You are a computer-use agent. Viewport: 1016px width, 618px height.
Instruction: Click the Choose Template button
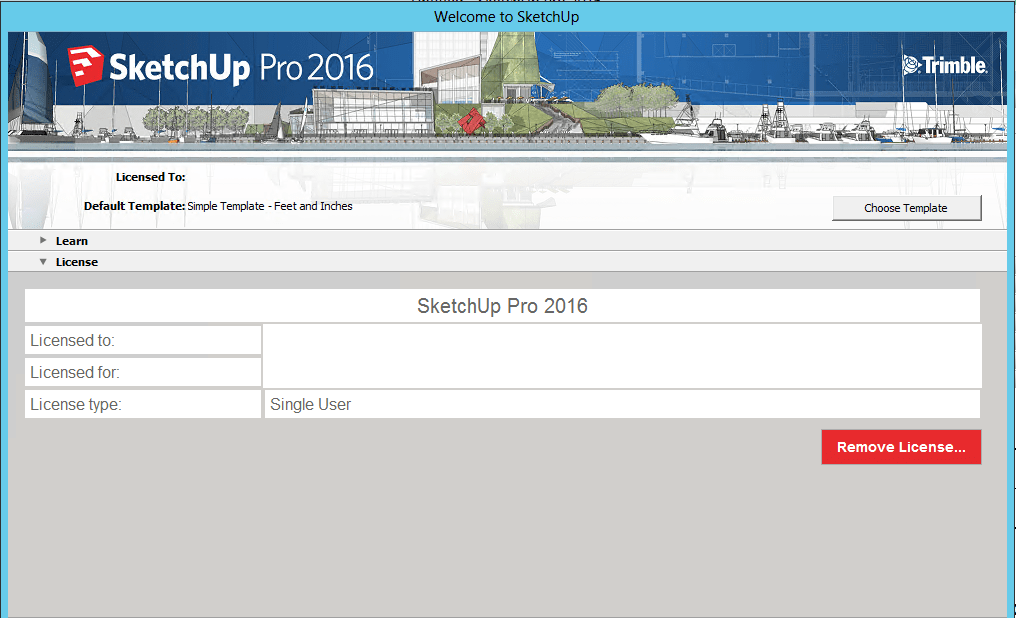click(x=906, y=208)
